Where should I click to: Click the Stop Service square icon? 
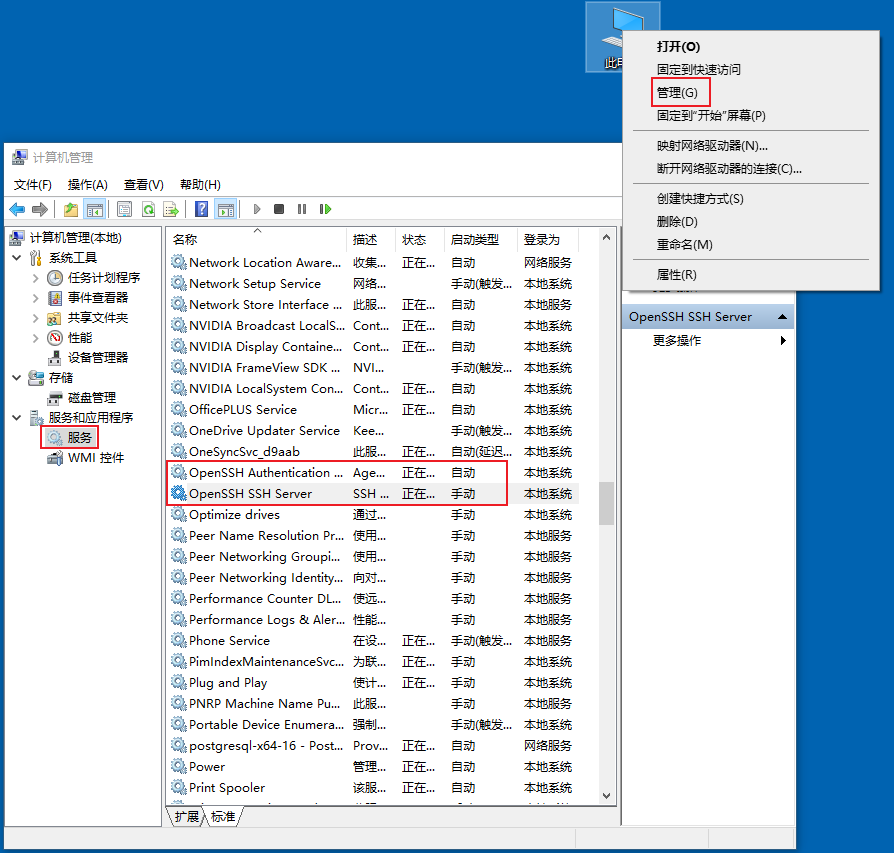pos(279,209)
